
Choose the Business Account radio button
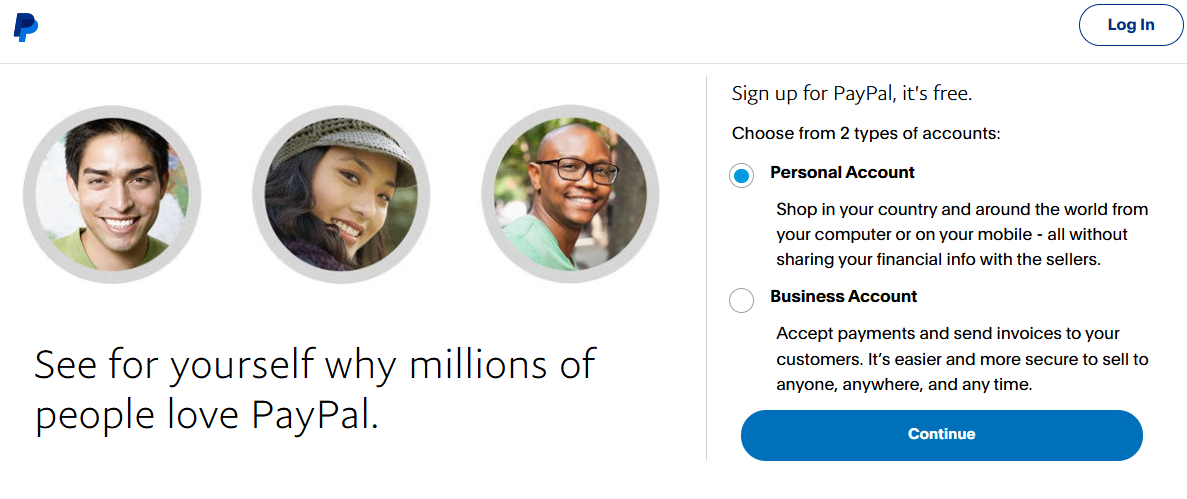(741, 300)
